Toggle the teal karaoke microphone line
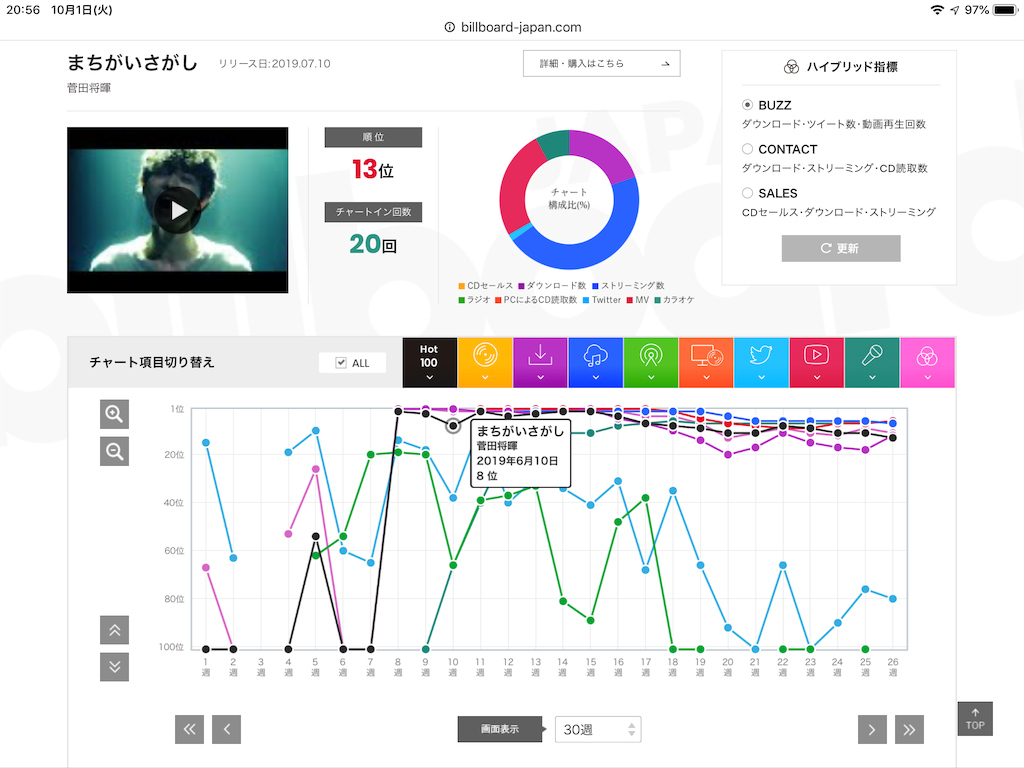This screenshot has height=768, width=1024. [872, 362]
